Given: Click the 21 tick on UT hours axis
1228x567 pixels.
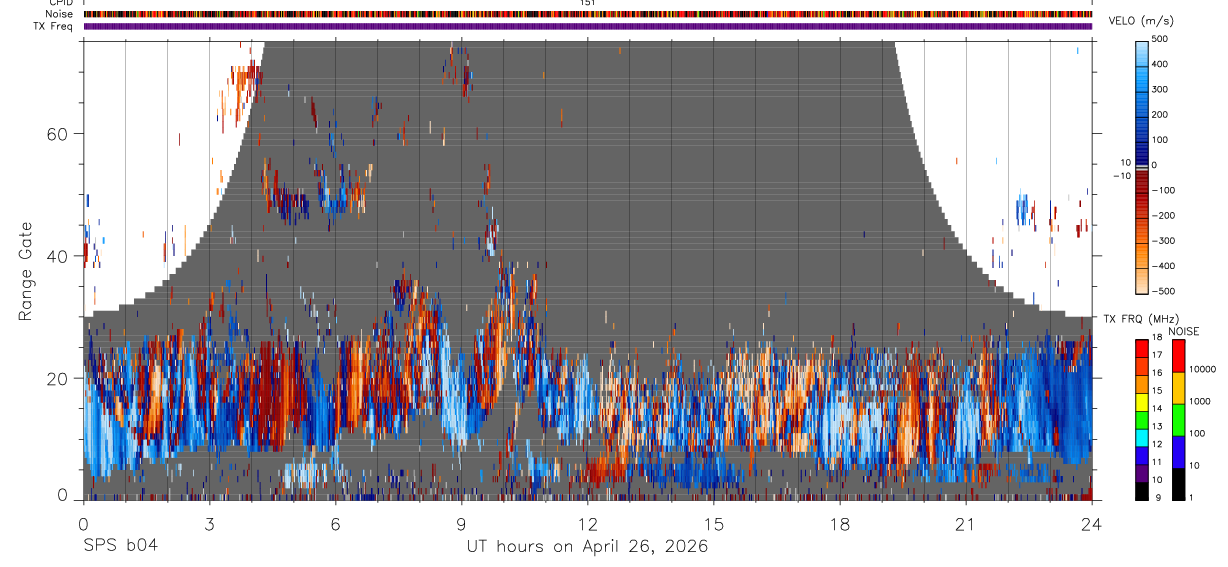Looking at the screenshot, I should pyautogui.click(x=966, y=523).
